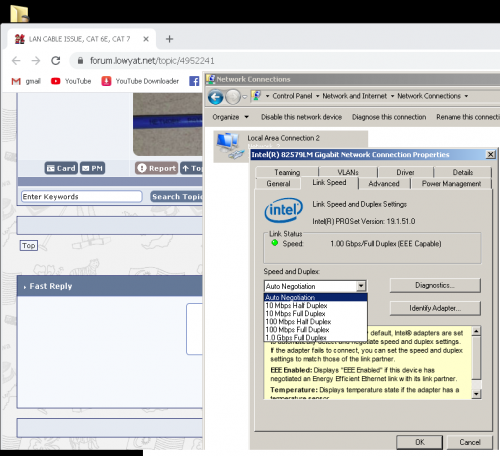Click the Intel logo
The image size is (500, 456).
point(284,210)
